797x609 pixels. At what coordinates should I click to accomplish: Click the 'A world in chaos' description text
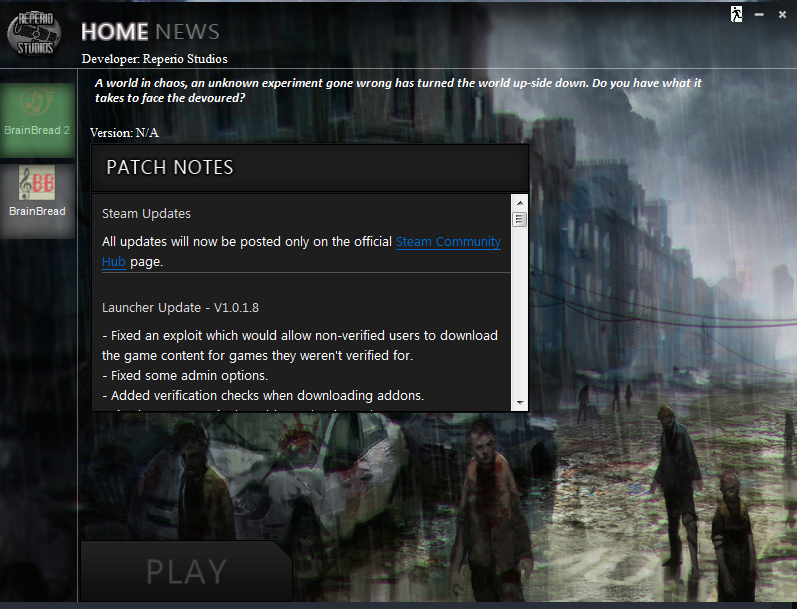point(398,90)
